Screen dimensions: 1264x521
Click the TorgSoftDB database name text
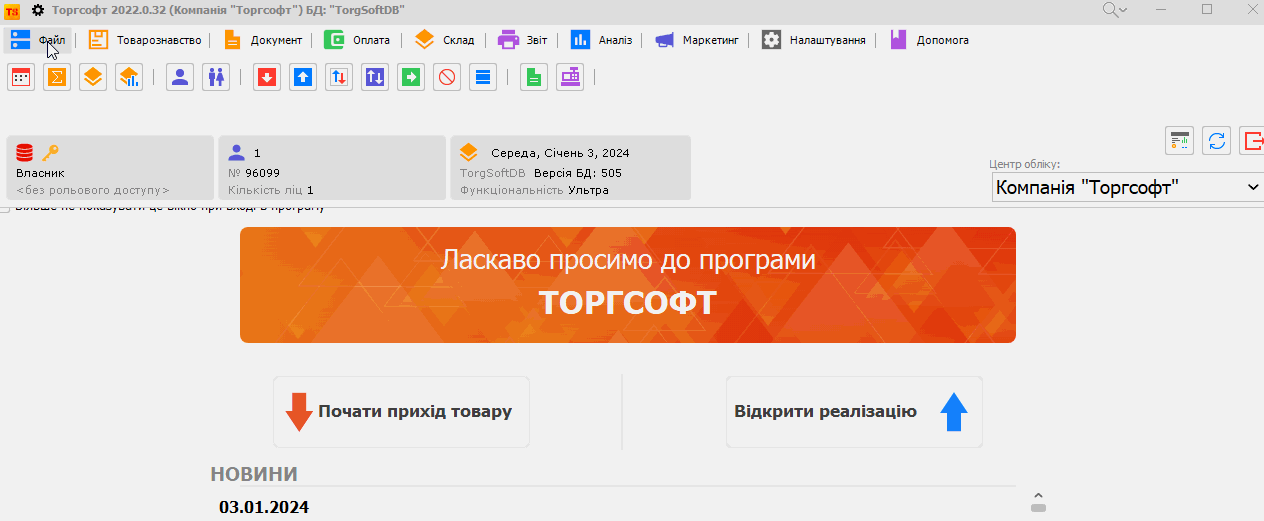click(x=493, y=173)
